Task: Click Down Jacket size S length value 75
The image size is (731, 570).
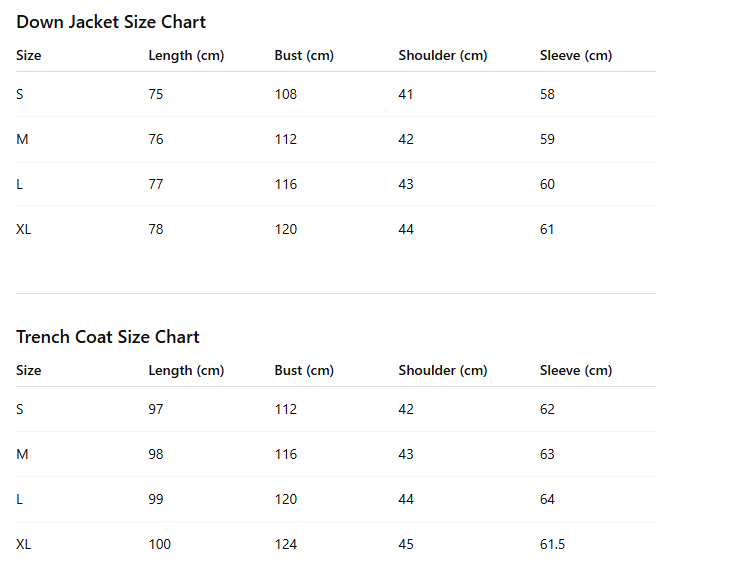Action: coord(156,94)
